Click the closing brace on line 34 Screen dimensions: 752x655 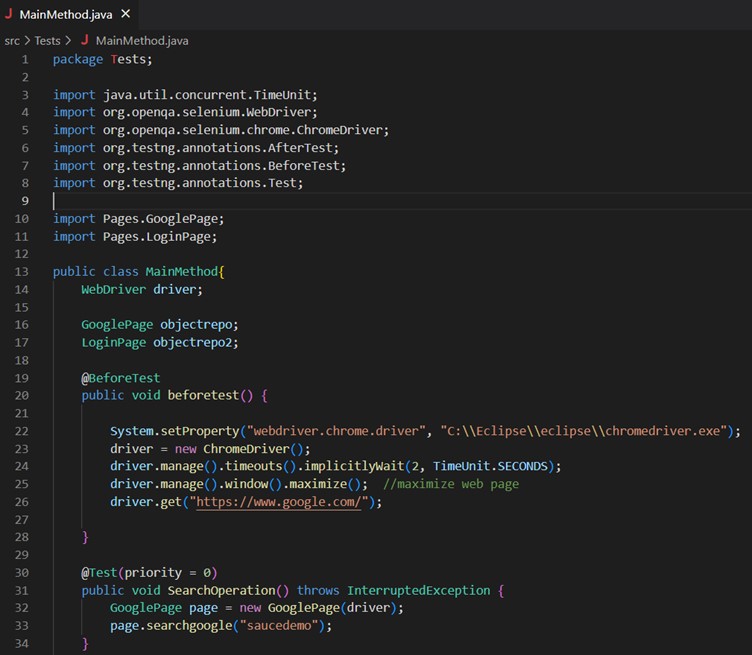(85, 643)
